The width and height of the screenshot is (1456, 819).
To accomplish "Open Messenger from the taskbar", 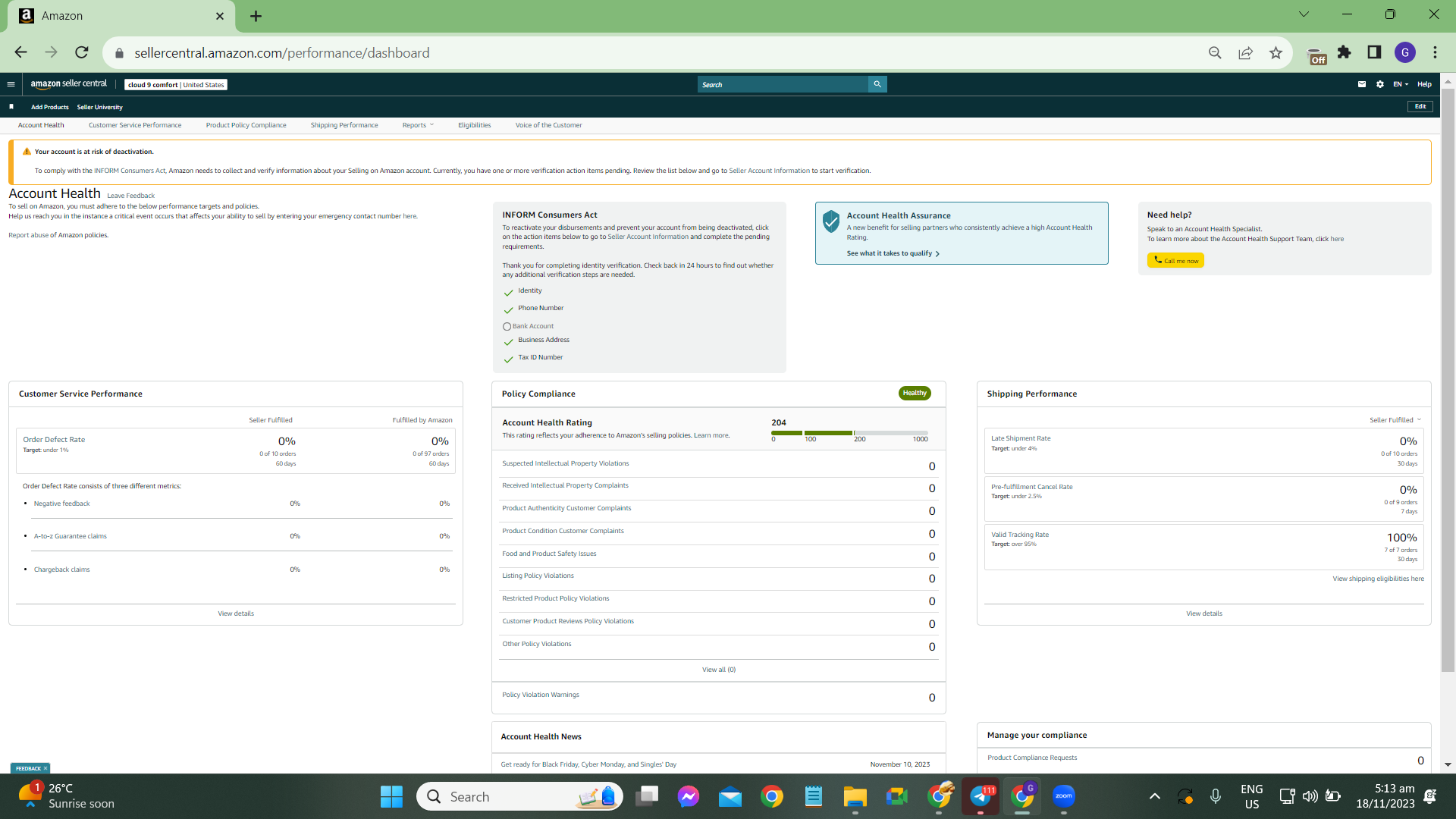I will (689, 796).
